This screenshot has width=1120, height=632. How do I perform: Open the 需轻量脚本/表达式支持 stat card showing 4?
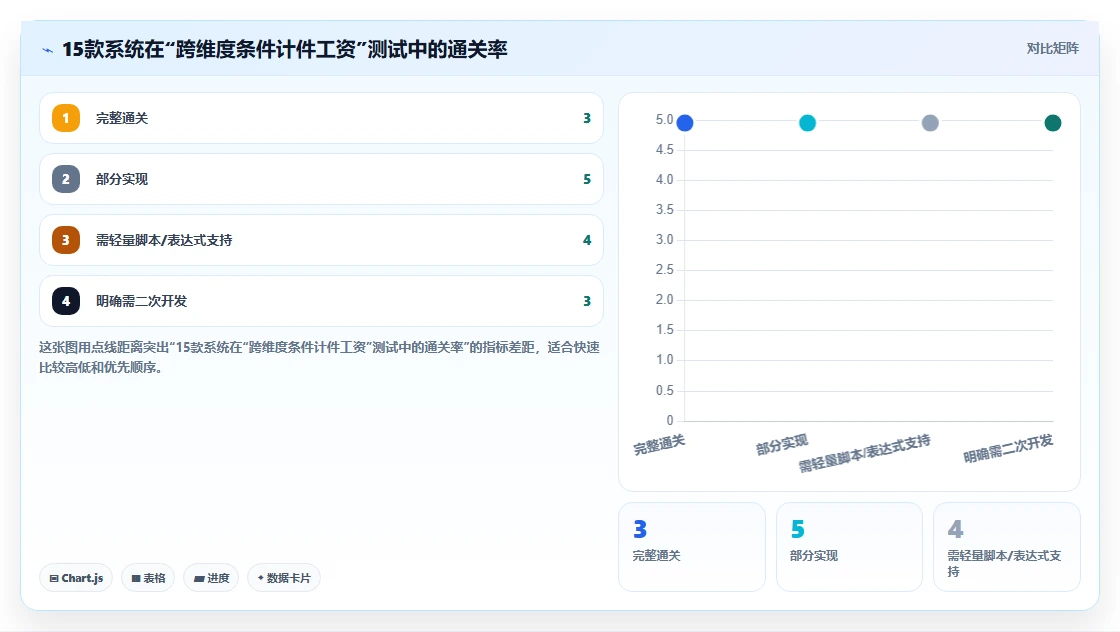coord(1006,547)
